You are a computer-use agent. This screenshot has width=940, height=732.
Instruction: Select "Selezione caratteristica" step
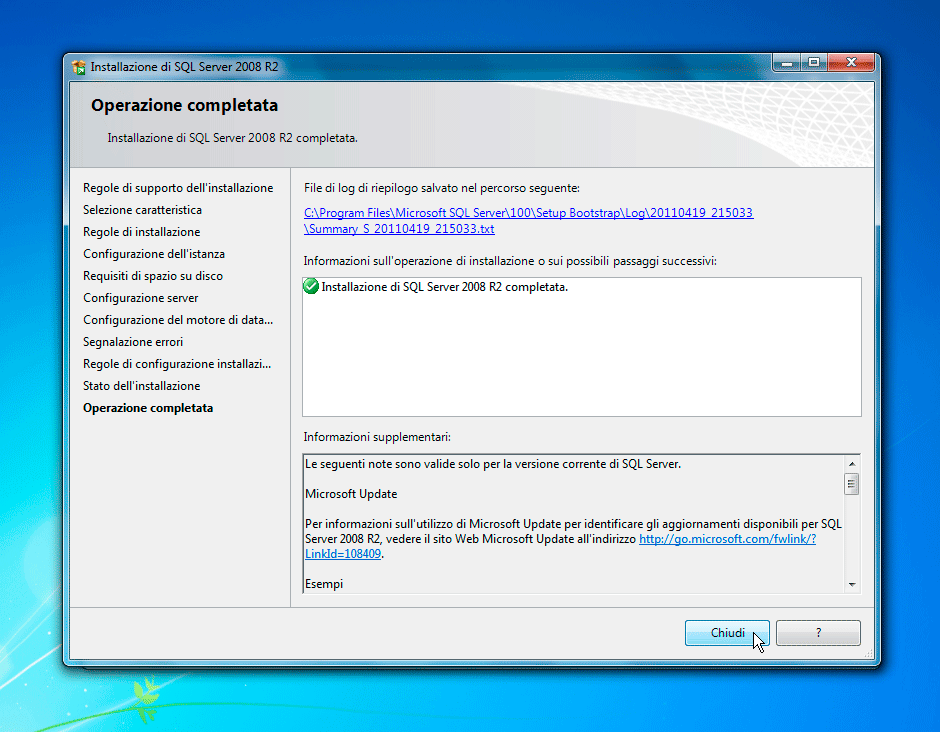click(x=142, y=210)
